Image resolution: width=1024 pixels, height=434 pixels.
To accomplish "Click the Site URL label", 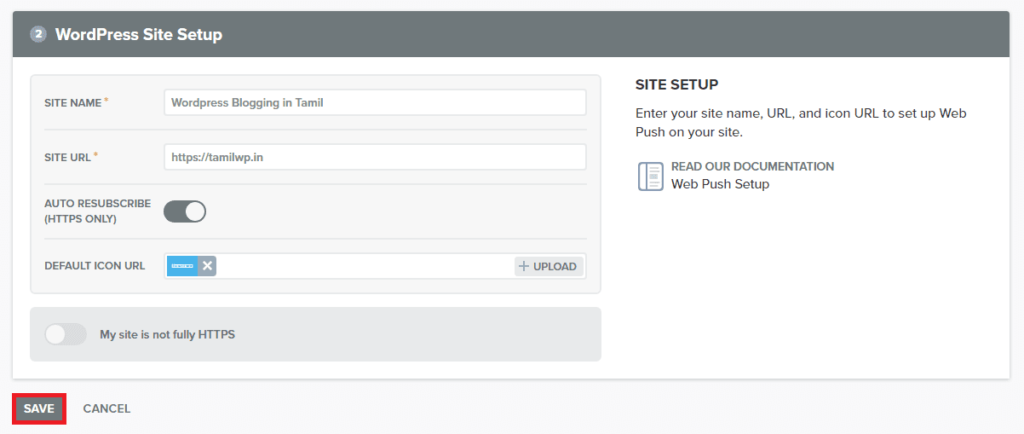I will coord(68,157).
